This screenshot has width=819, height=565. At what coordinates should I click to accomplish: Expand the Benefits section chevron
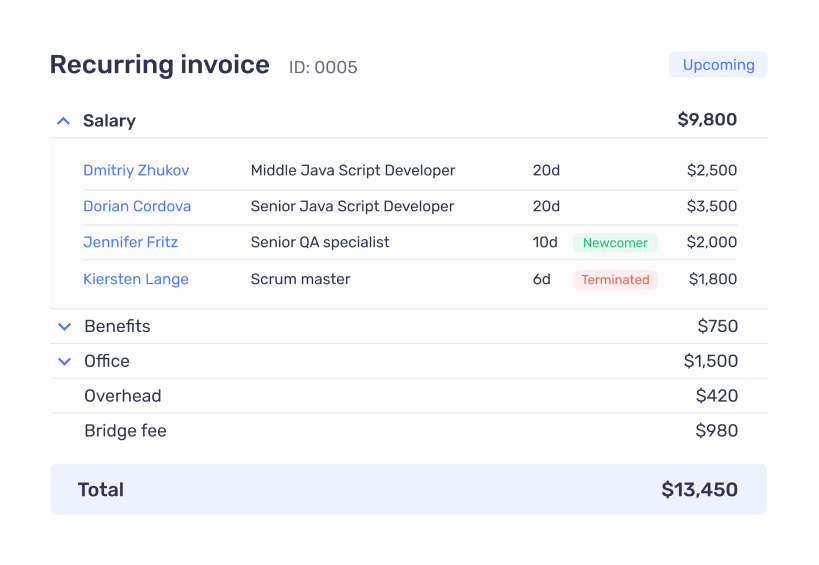64,327
